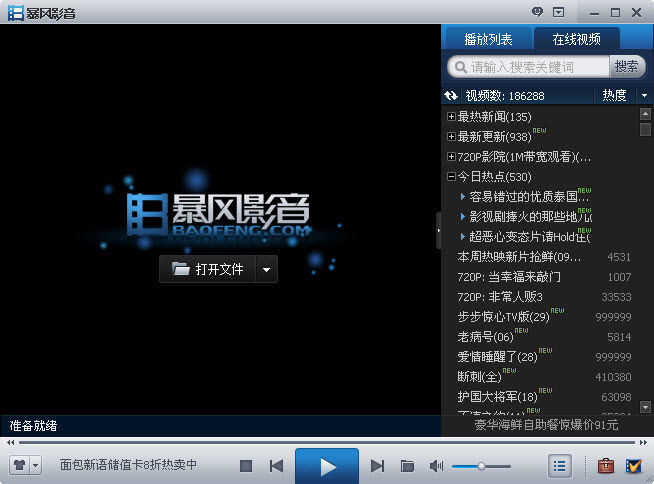Expand the 最新更新(938) category
654x484 pixels.
click(x=451, y=136)
